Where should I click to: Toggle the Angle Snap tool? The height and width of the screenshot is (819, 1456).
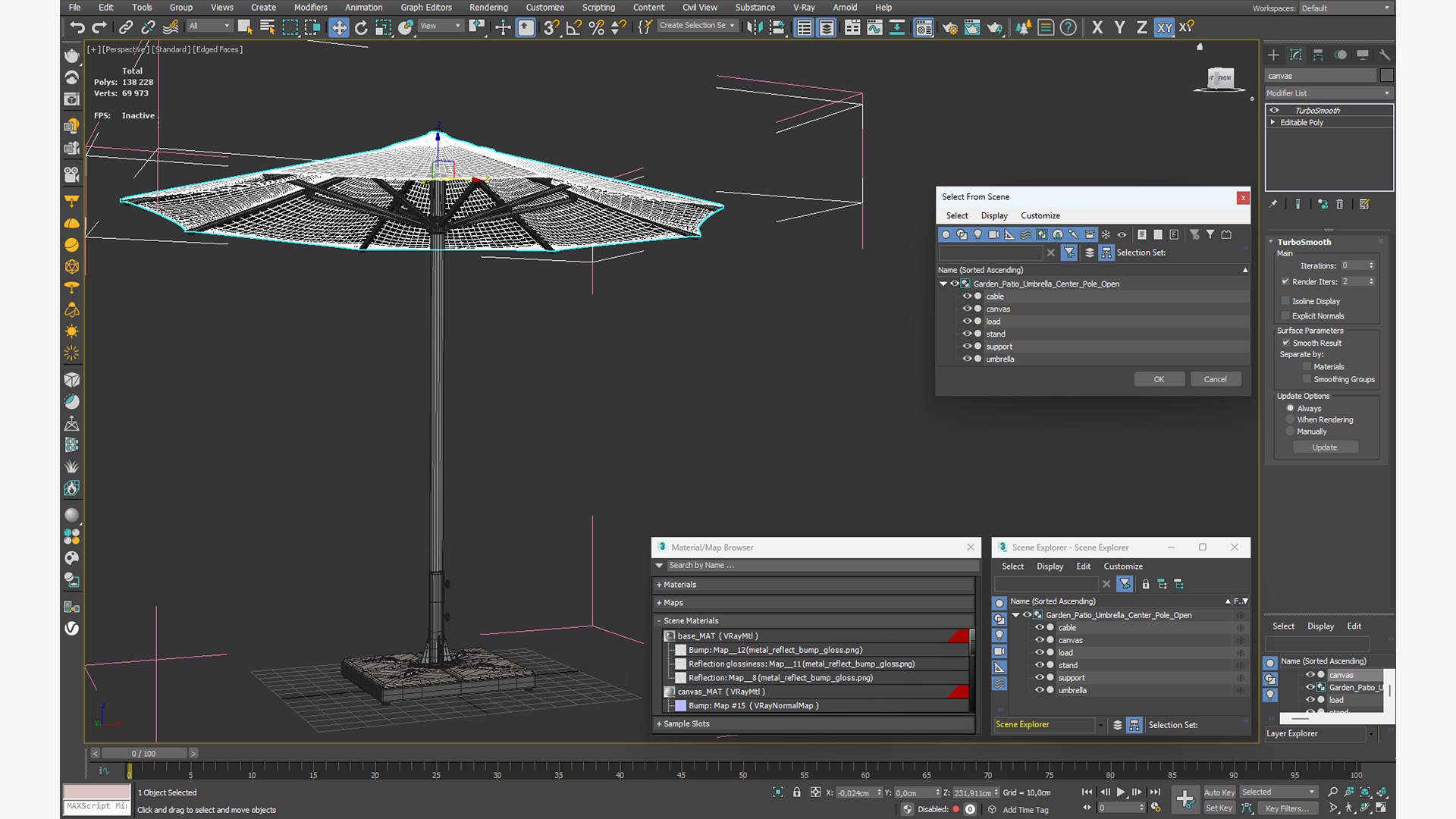(x=574, y=27)
